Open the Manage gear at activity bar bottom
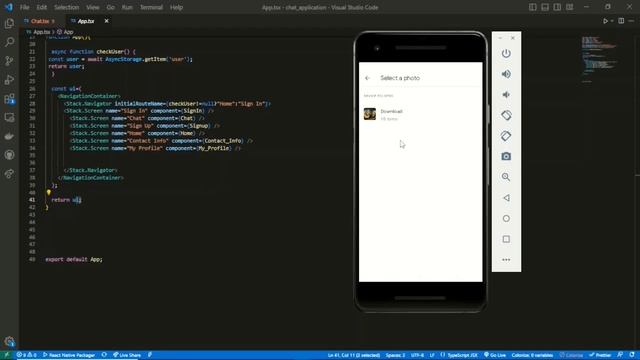The height and width of the screenshot is (360, 640). [9, 341]
